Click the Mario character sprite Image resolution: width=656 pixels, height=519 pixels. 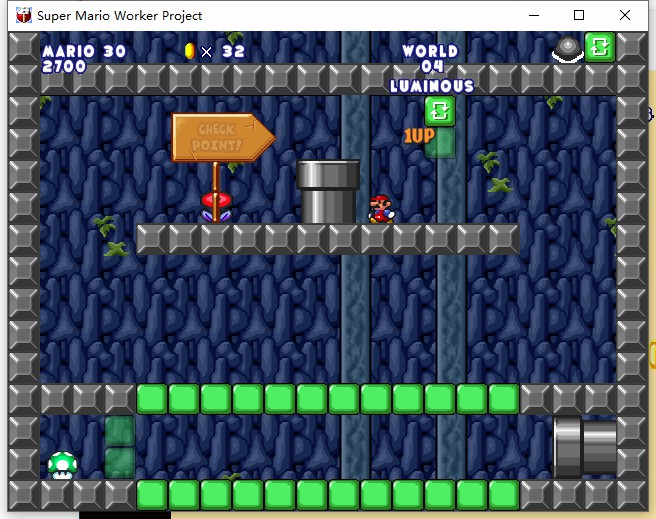tap(381, 209)
